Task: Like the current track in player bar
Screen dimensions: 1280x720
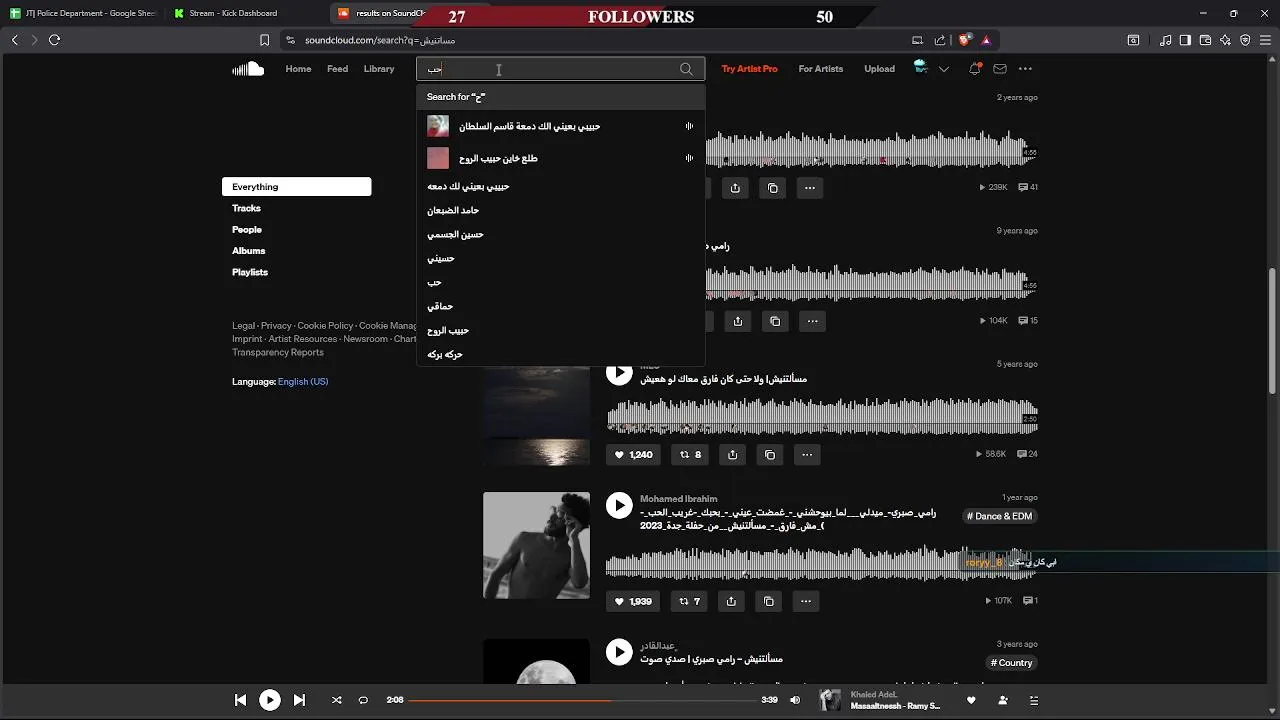Action: (971, 700)
